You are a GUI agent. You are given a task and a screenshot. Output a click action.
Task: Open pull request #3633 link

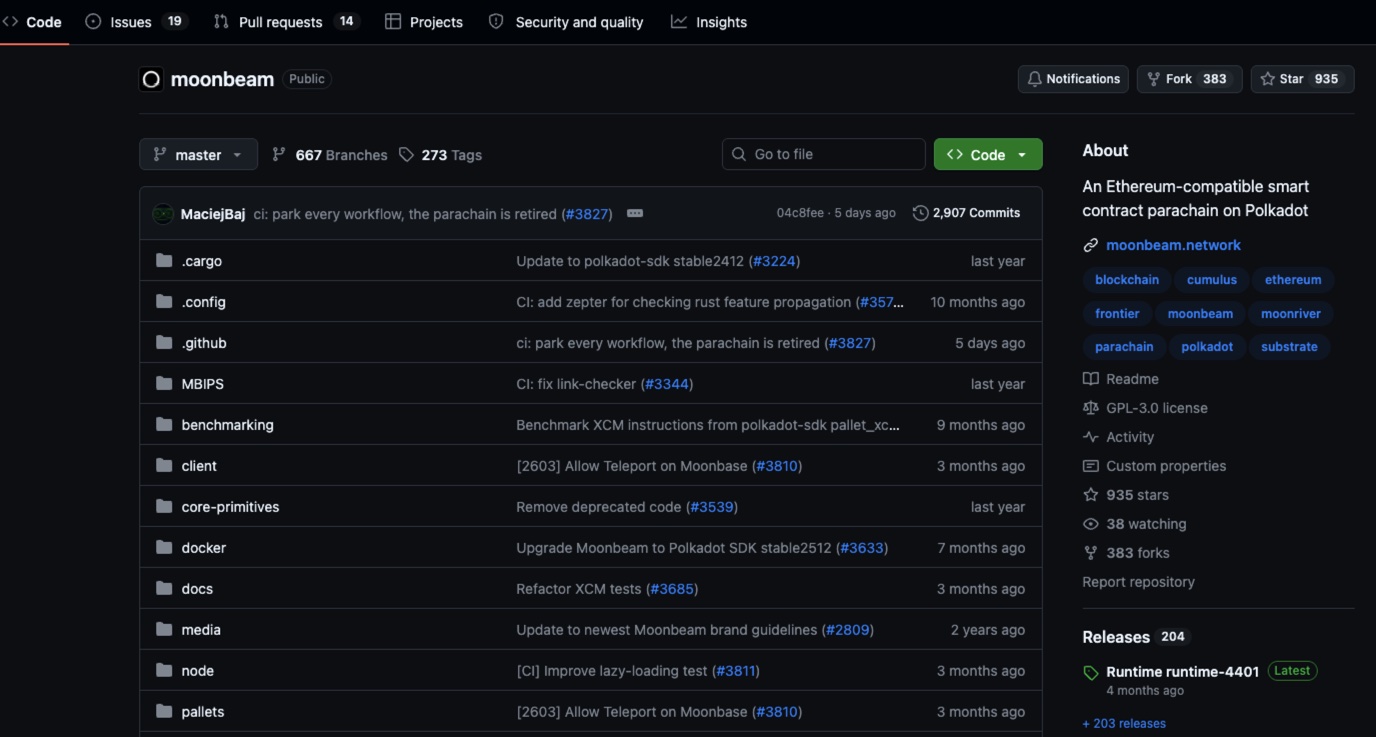point(862,548)
